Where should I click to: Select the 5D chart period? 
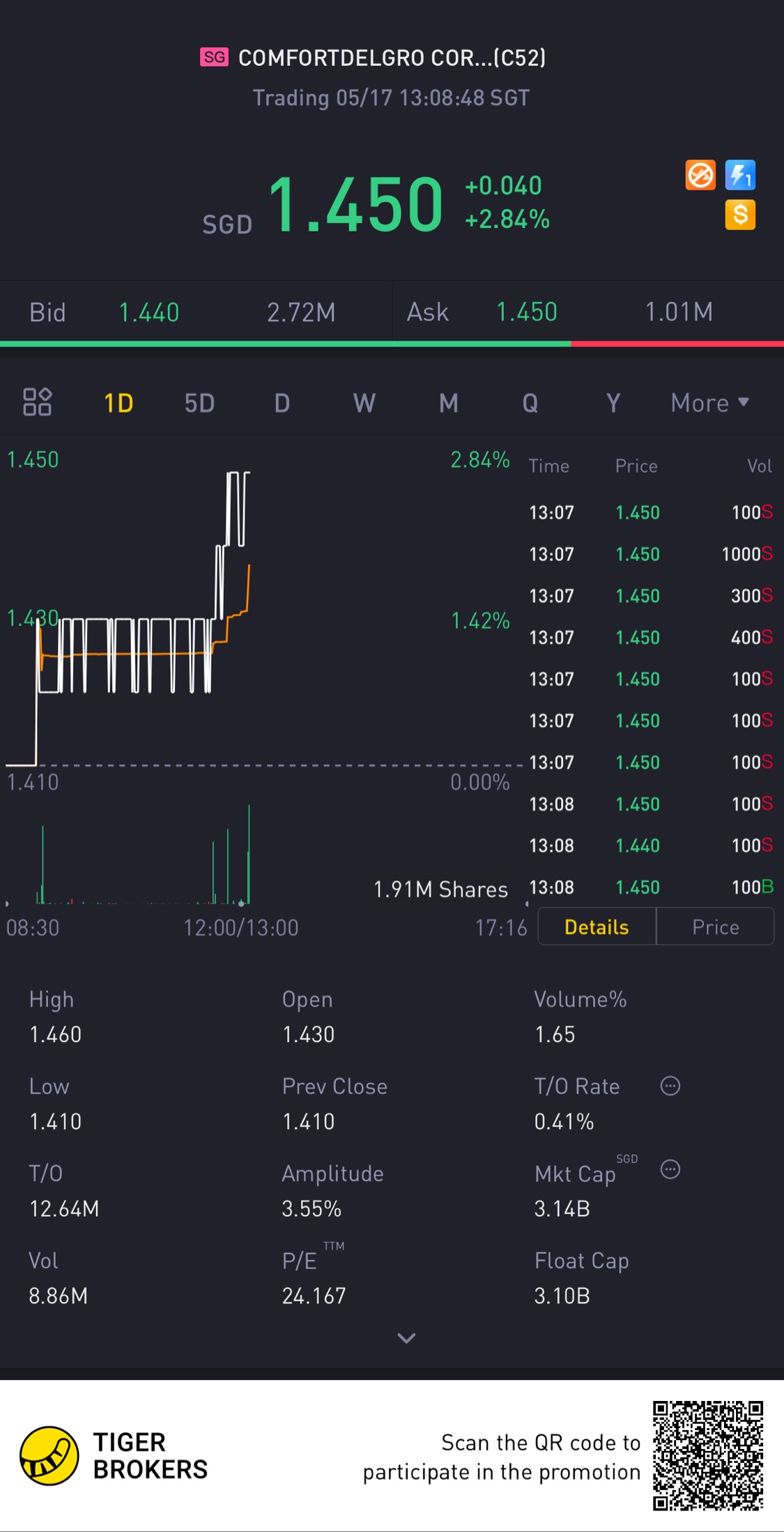199,403
